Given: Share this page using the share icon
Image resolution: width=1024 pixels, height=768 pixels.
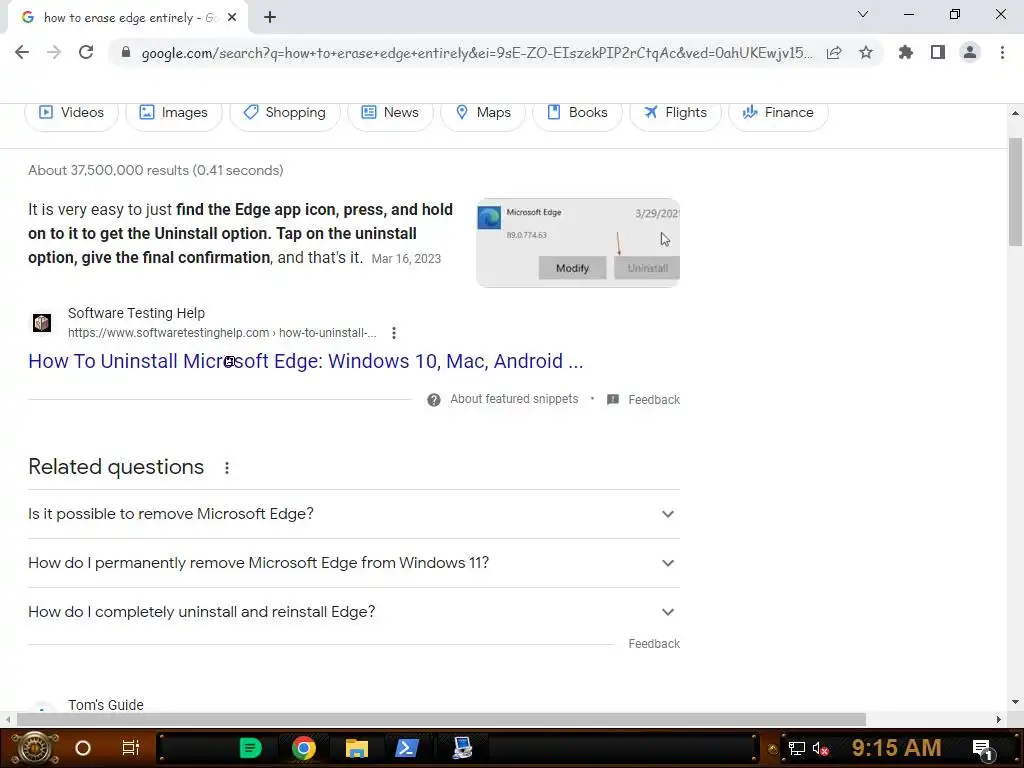Looking at the screenshot, I should coord(834,52).
